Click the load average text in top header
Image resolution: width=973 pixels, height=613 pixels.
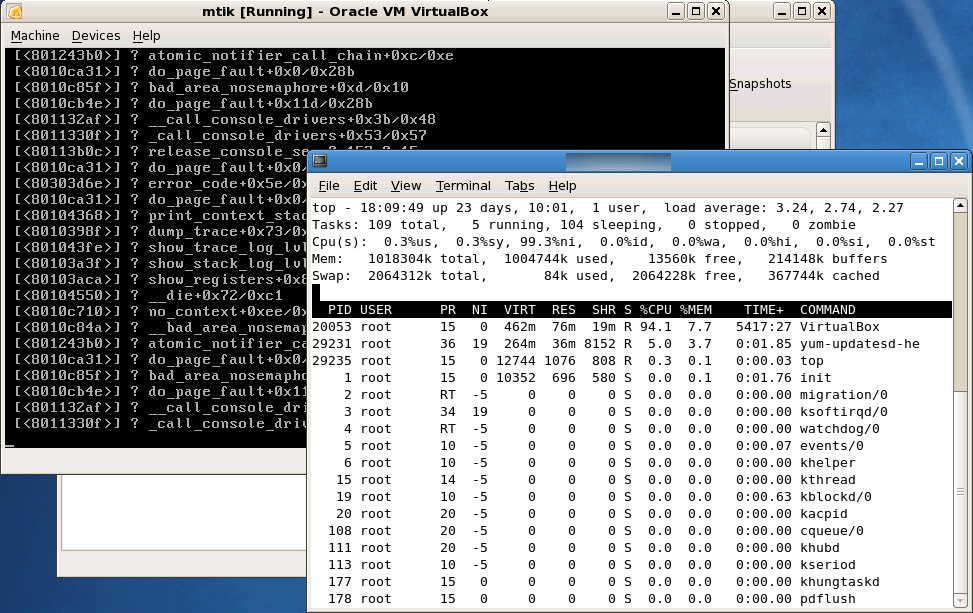784,208
